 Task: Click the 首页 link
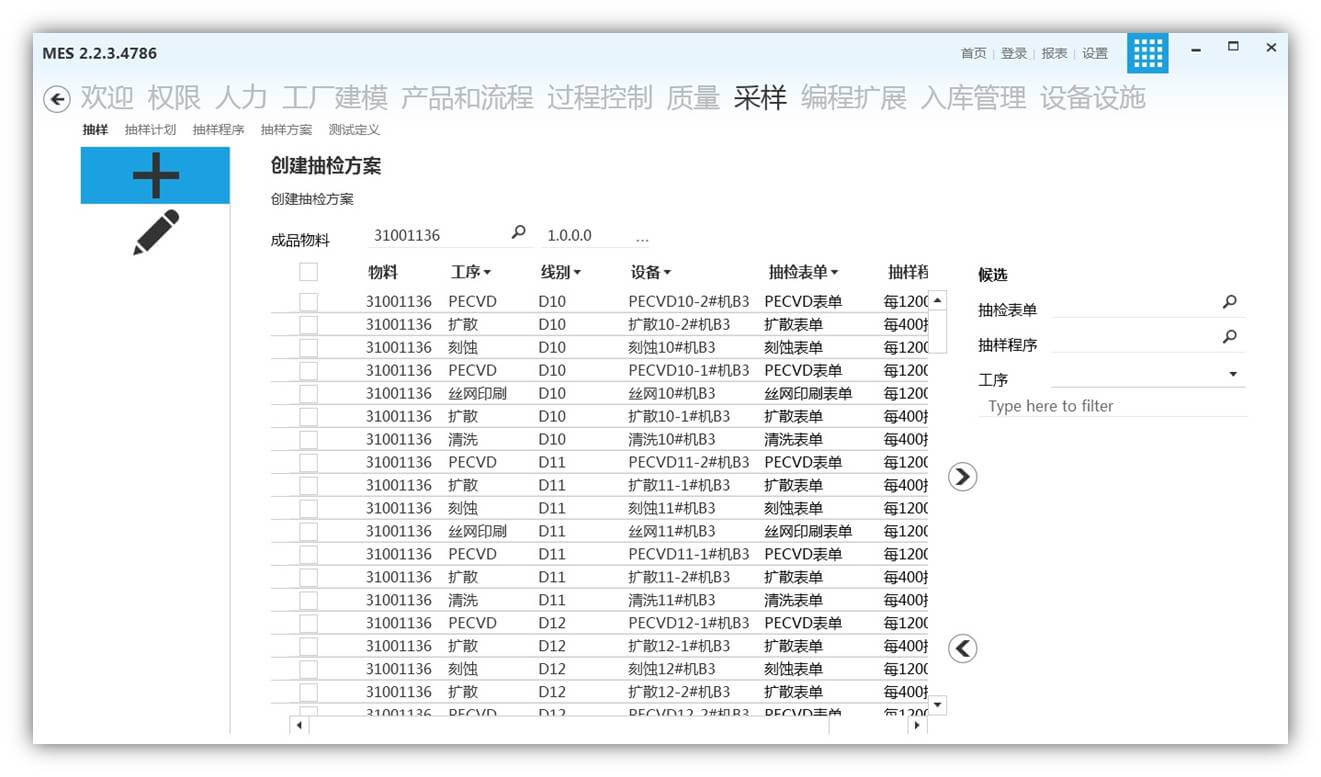tap(973, 54)
